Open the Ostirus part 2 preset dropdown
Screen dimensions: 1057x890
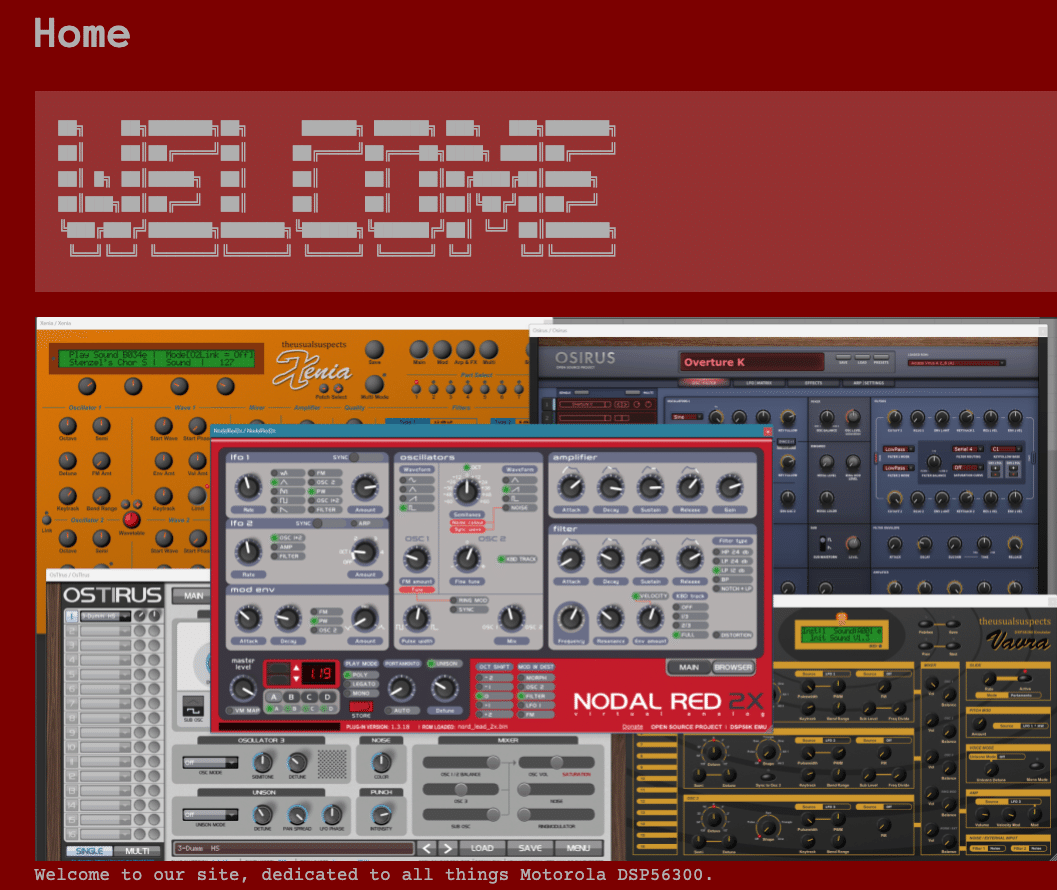click(x=105, y=630)
